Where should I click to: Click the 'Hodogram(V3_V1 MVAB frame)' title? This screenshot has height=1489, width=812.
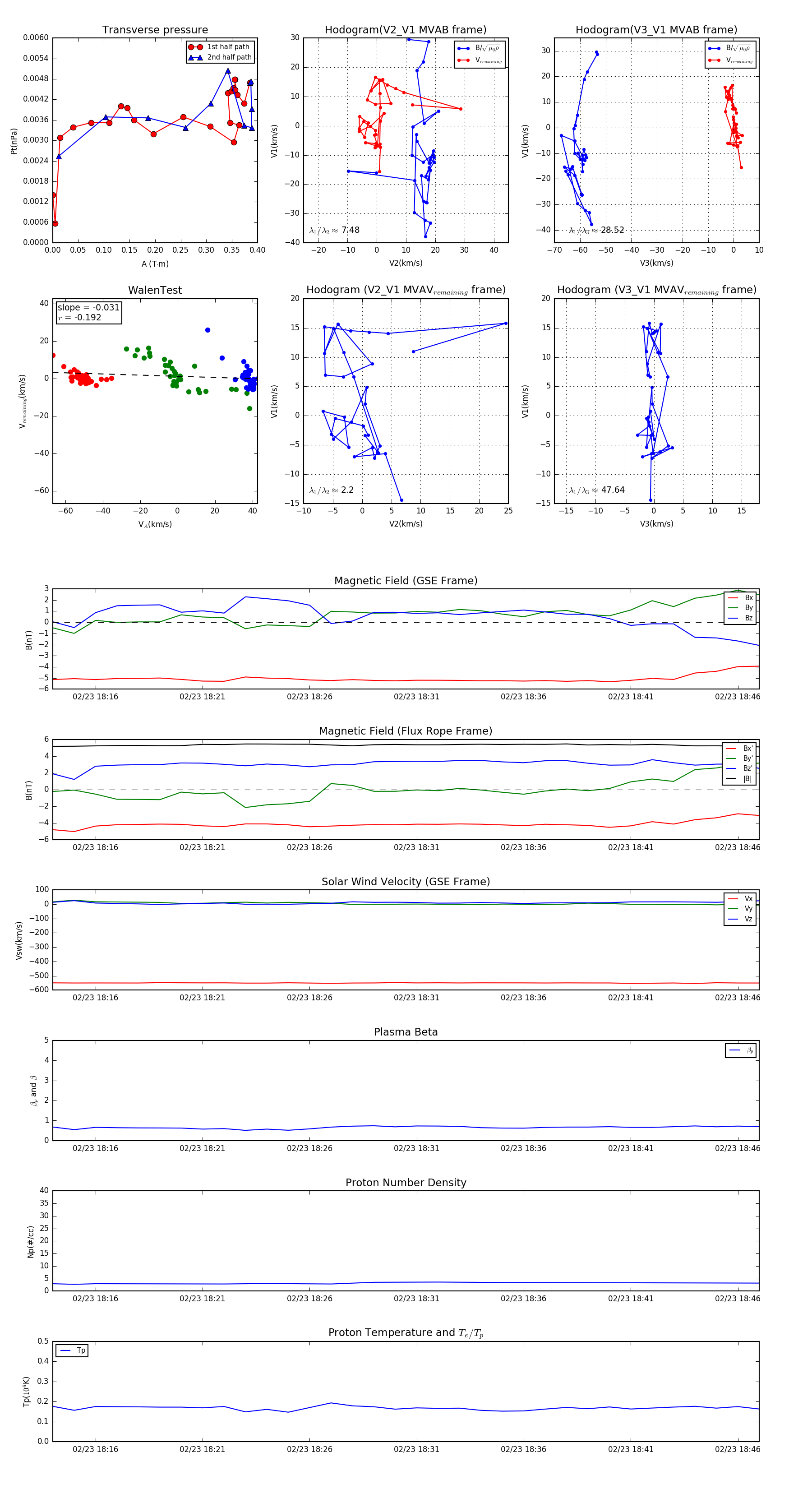point(656,30)
